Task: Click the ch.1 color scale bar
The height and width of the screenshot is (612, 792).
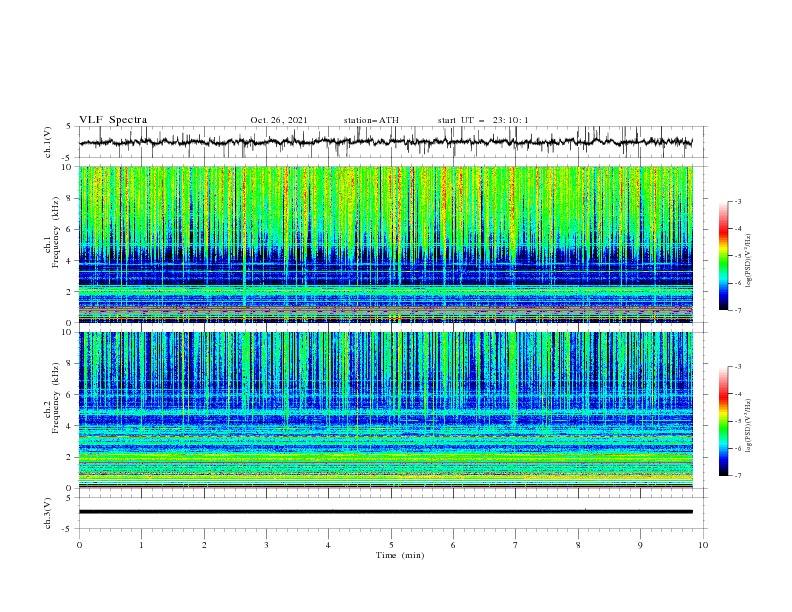Action: point(723,256)
